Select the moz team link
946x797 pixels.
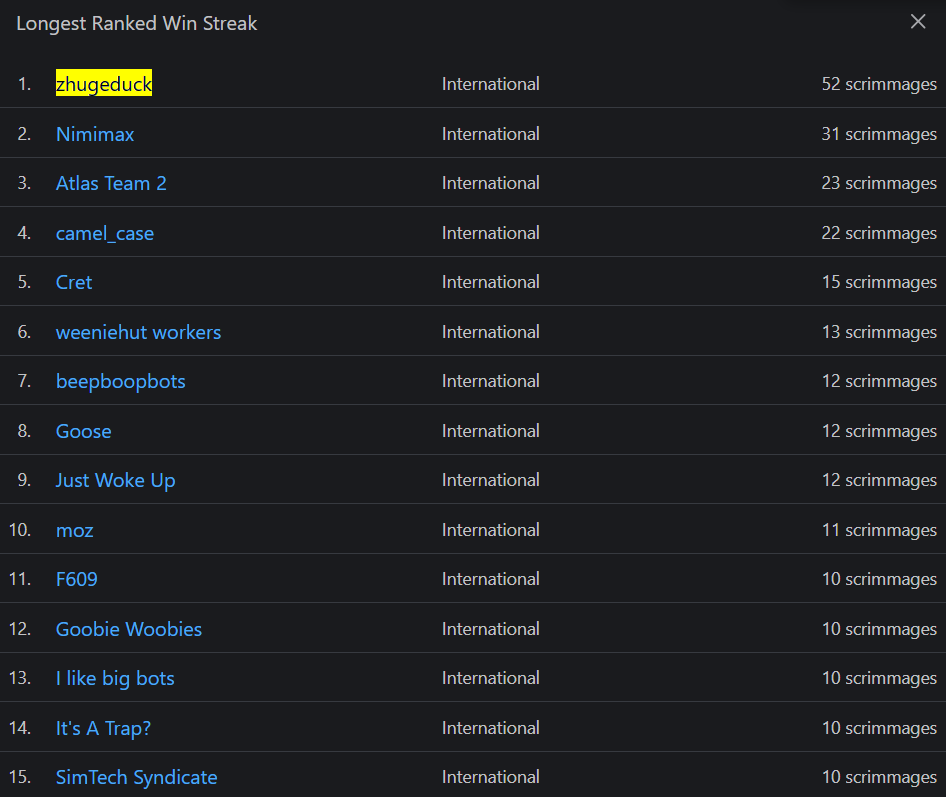(x=74, y=529)
